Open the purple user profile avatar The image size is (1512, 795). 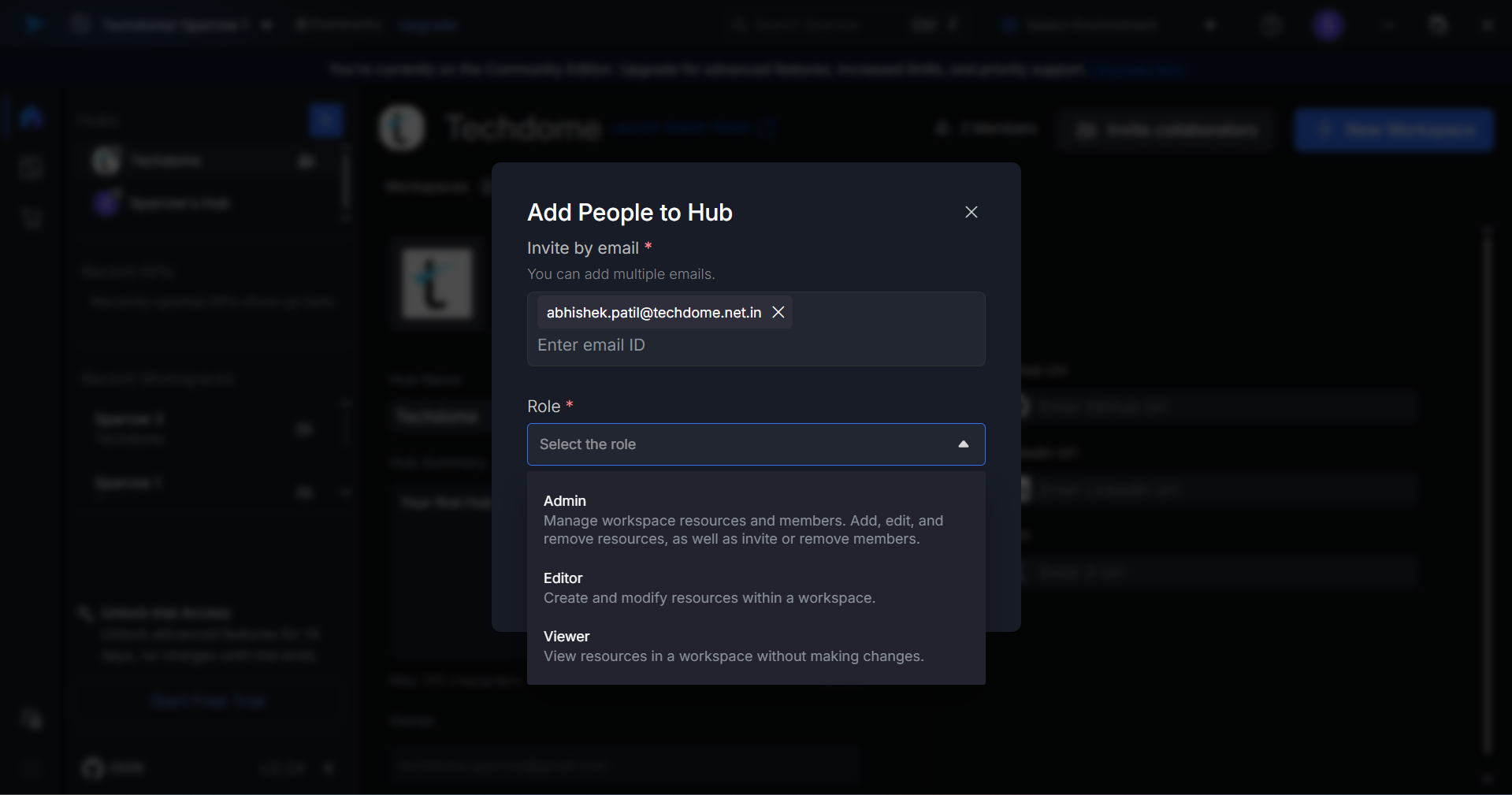(1328, 25)
